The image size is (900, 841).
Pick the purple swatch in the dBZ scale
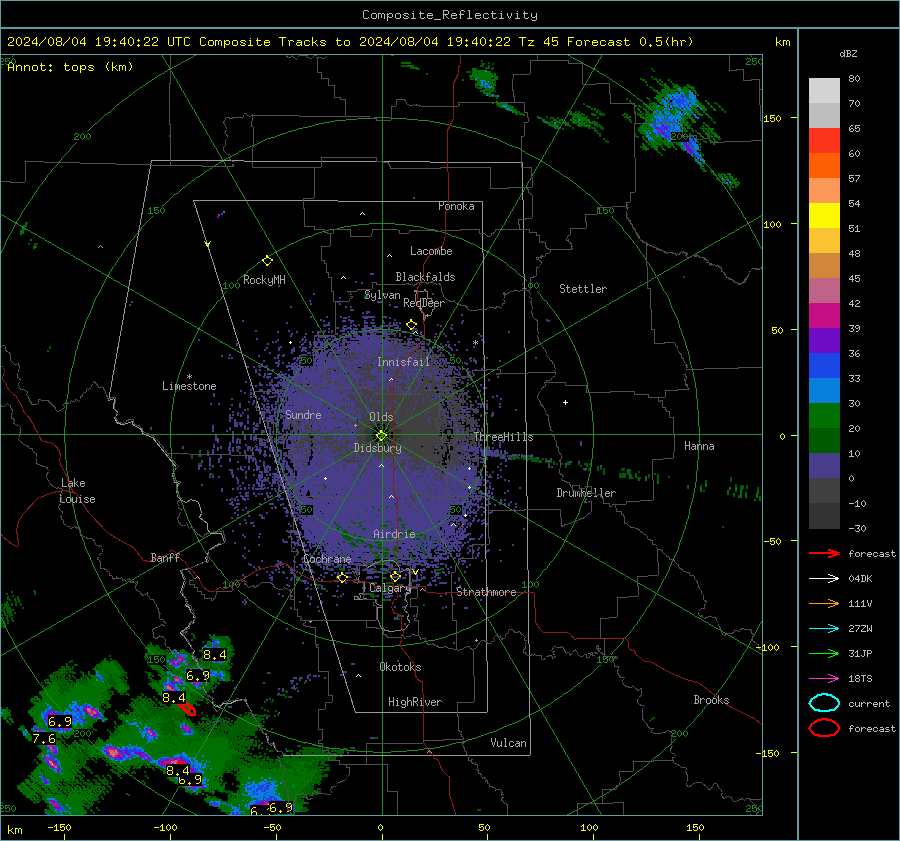(x=824, y=341)
